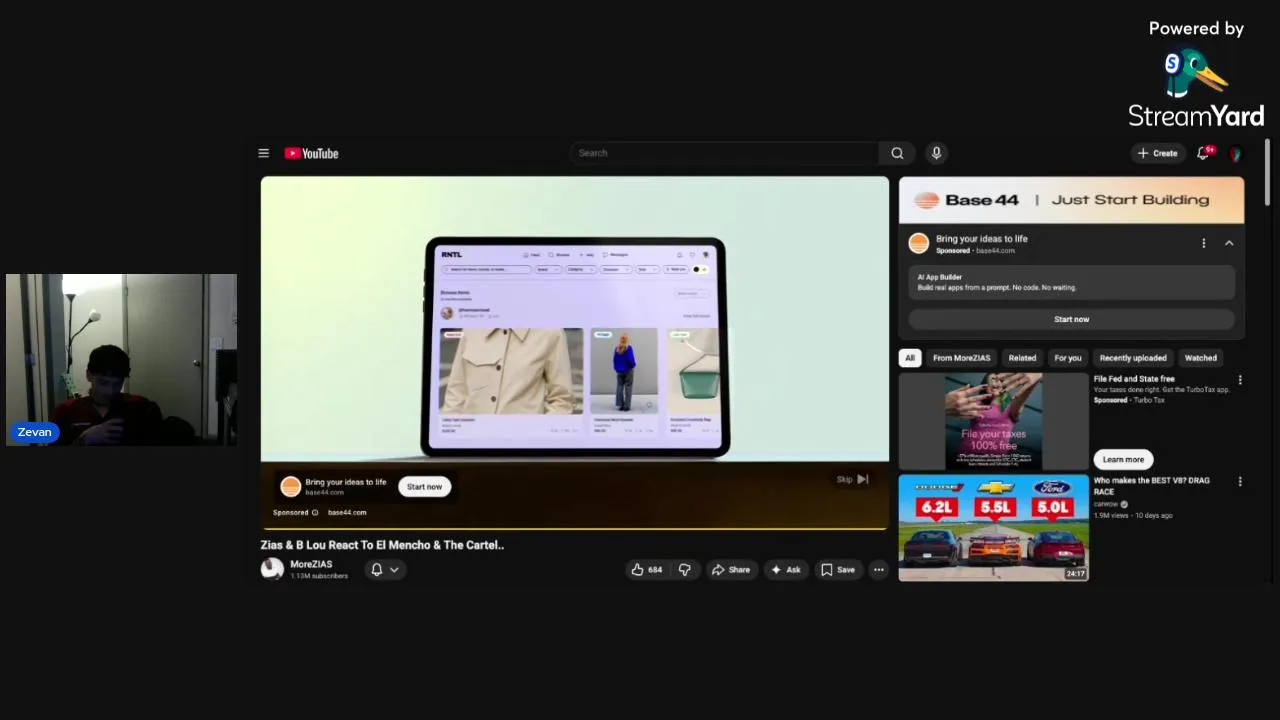
Task: Open the notifications bell in header
Action: coord(1204,153)
